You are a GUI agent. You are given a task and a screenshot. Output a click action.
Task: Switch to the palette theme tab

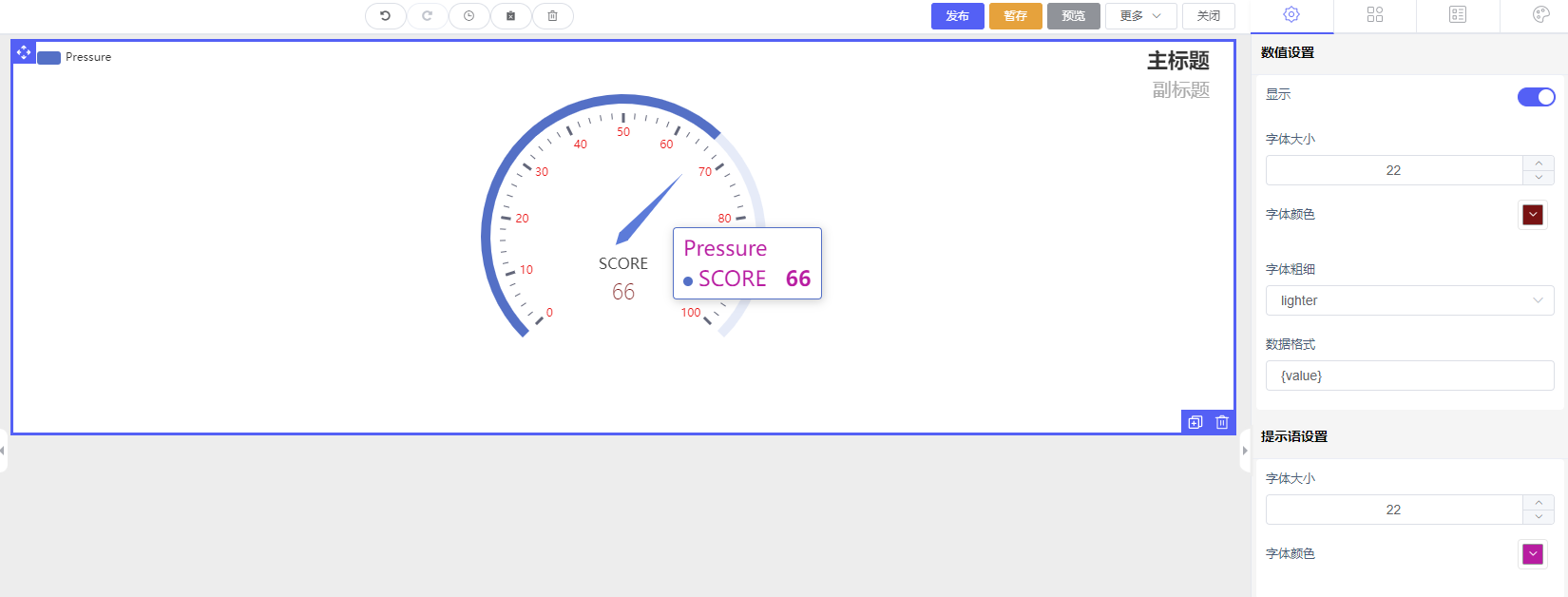click(x=1540, y=14)
